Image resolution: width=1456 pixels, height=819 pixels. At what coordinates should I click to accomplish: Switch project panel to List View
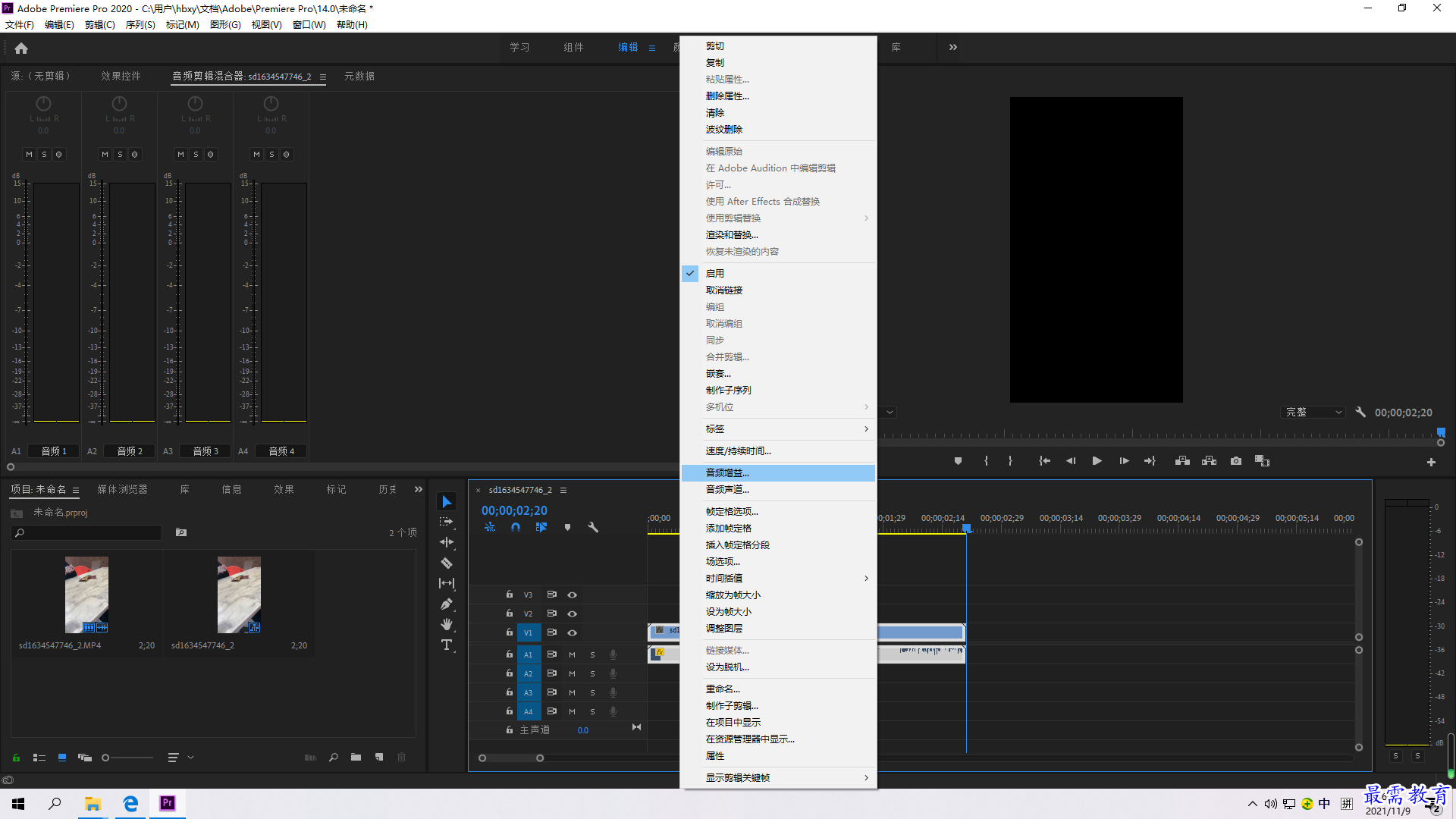(x=39, y=758)
